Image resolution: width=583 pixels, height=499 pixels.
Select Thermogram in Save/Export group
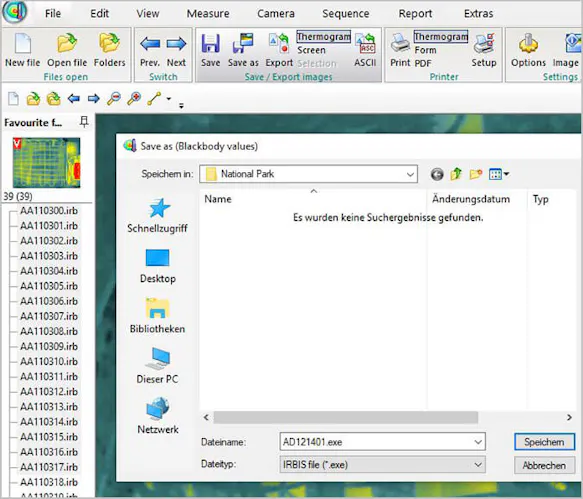click(x=323, y=37)
